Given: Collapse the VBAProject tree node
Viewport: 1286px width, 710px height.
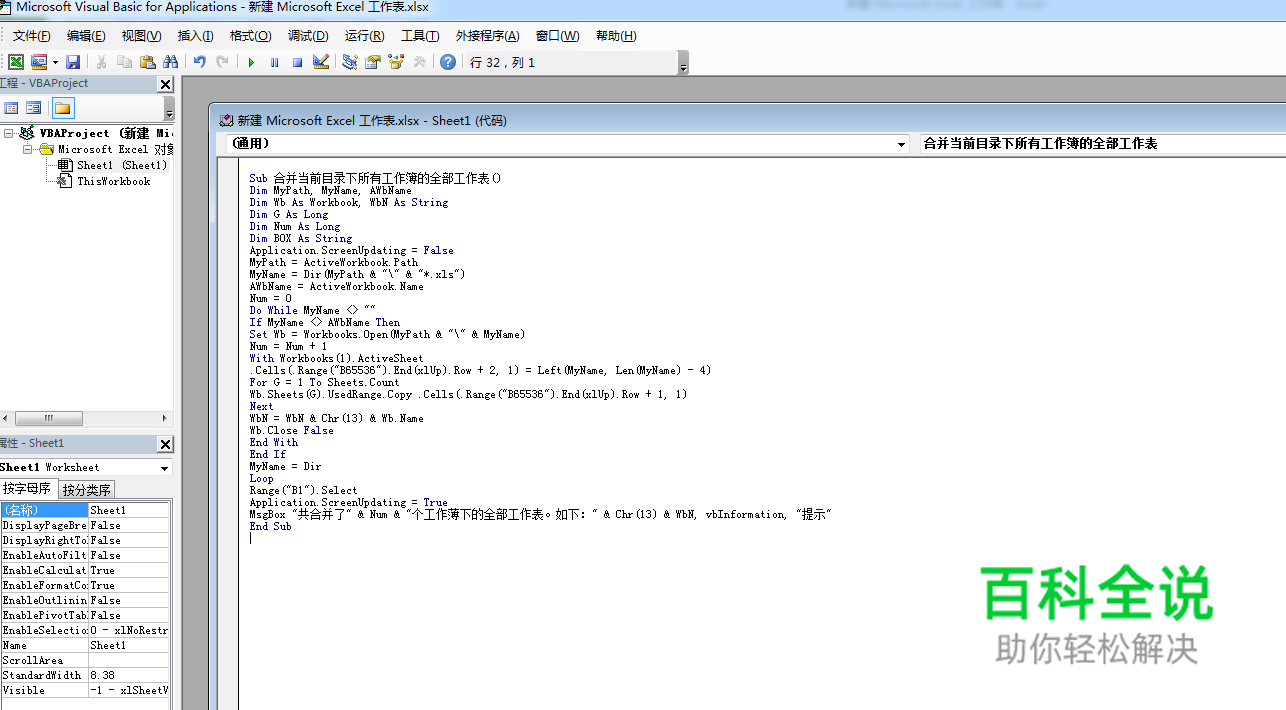Looking at the screenshot, I should [9, 133].
